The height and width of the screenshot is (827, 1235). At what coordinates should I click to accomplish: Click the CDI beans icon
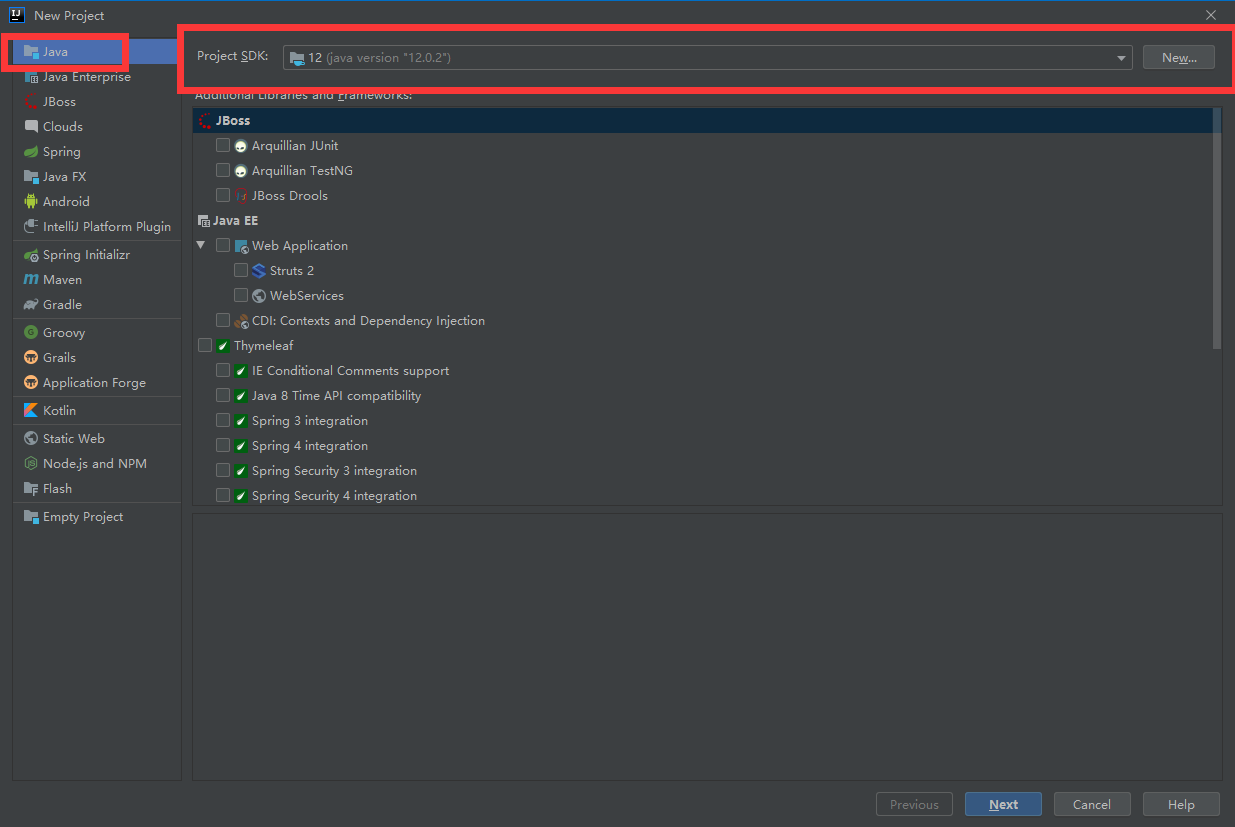point(241,321)
